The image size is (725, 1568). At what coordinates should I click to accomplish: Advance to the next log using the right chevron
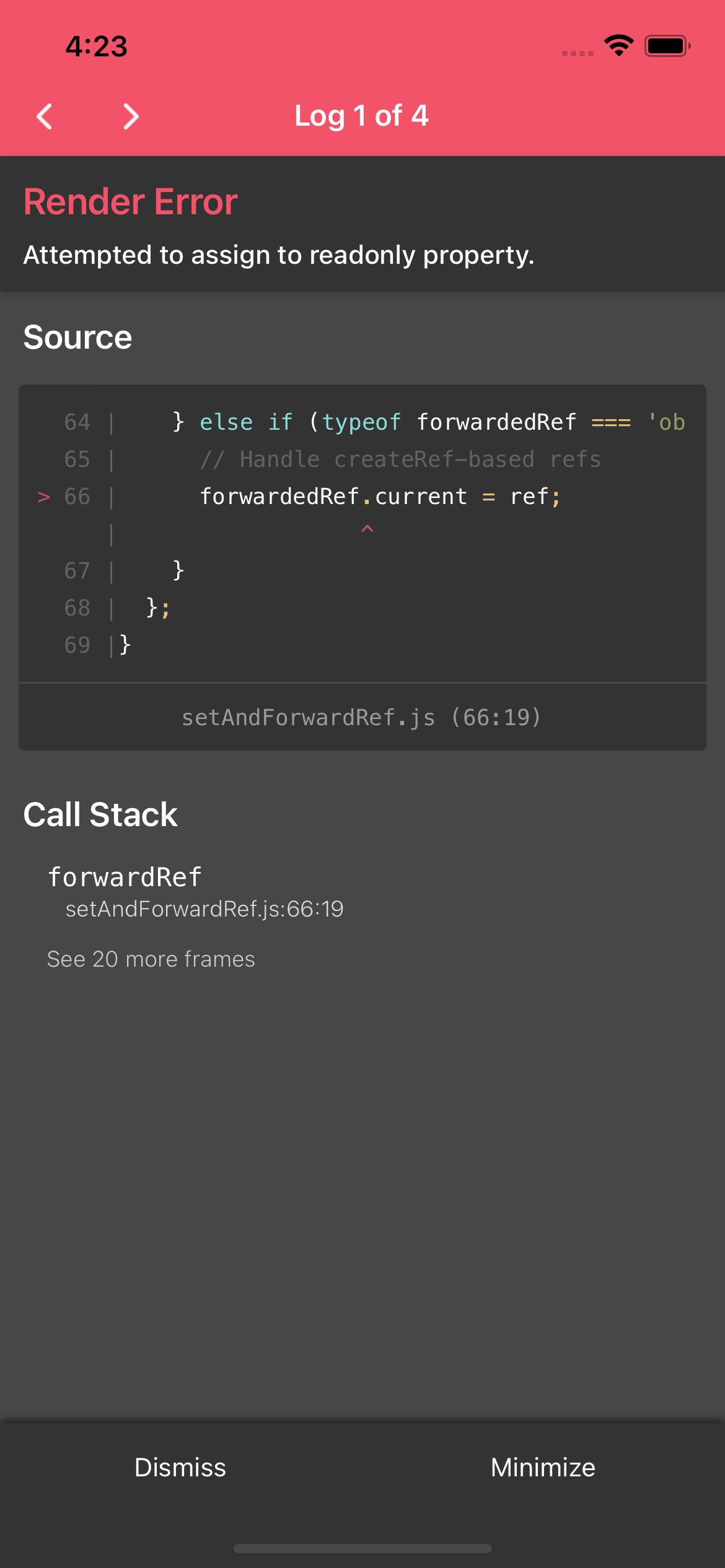tap(130, 115)
